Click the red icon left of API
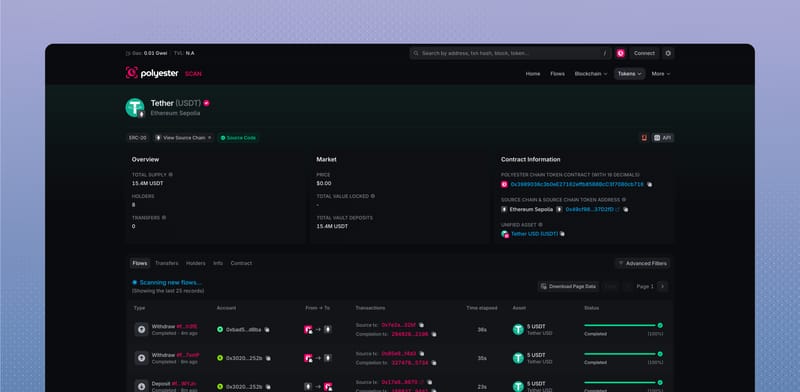The image size is (800, 392). pyautogui.click(x=644, y=138)
